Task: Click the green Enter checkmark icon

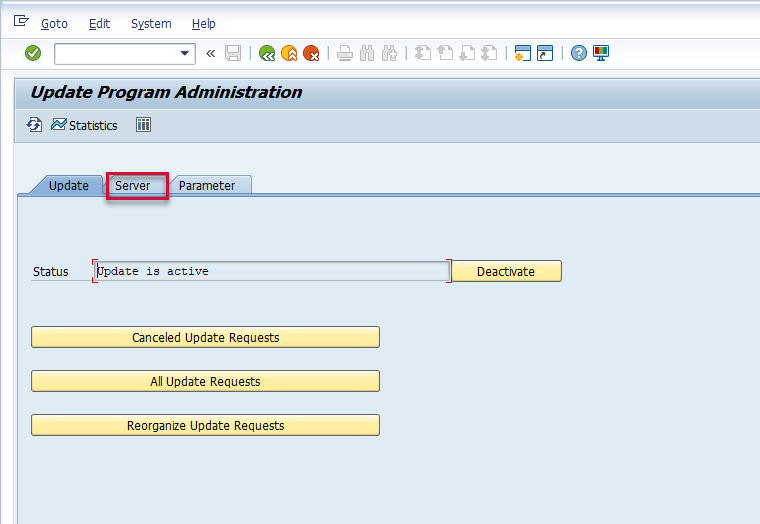Action: tap(33, 53)
